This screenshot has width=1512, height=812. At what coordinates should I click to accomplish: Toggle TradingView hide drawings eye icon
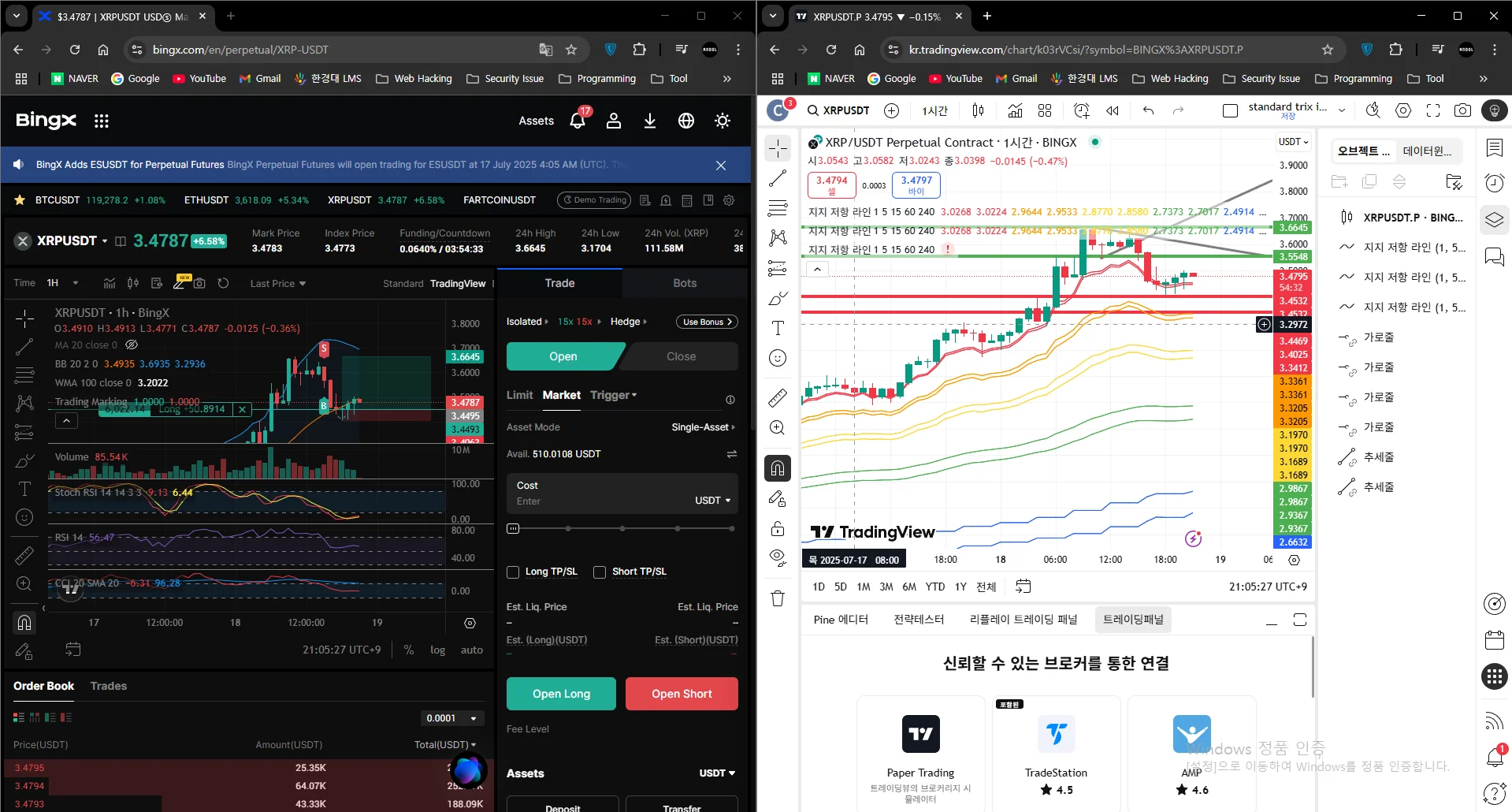click(x=778, y=558)
